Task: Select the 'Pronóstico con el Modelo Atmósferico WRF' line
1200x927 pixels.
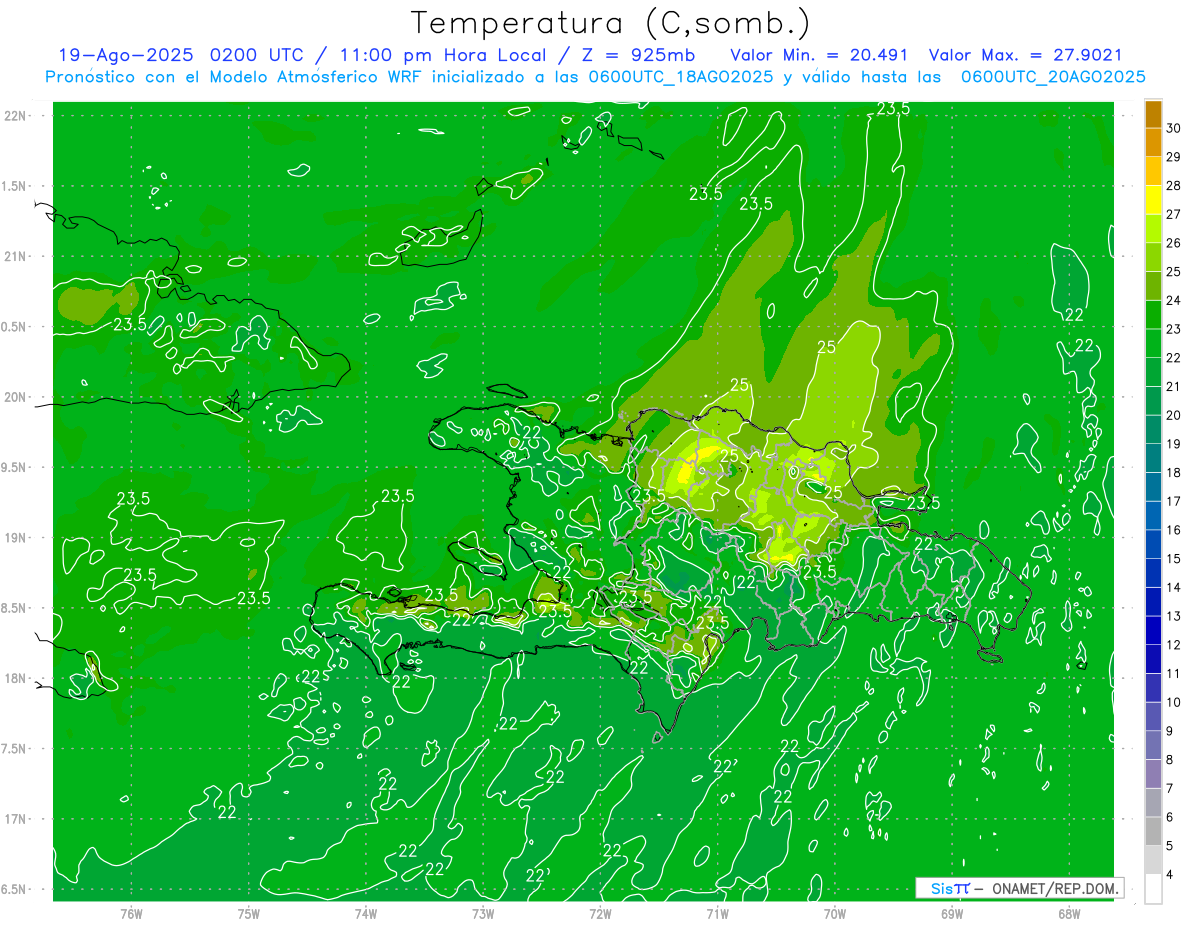Action: point(236,77)
